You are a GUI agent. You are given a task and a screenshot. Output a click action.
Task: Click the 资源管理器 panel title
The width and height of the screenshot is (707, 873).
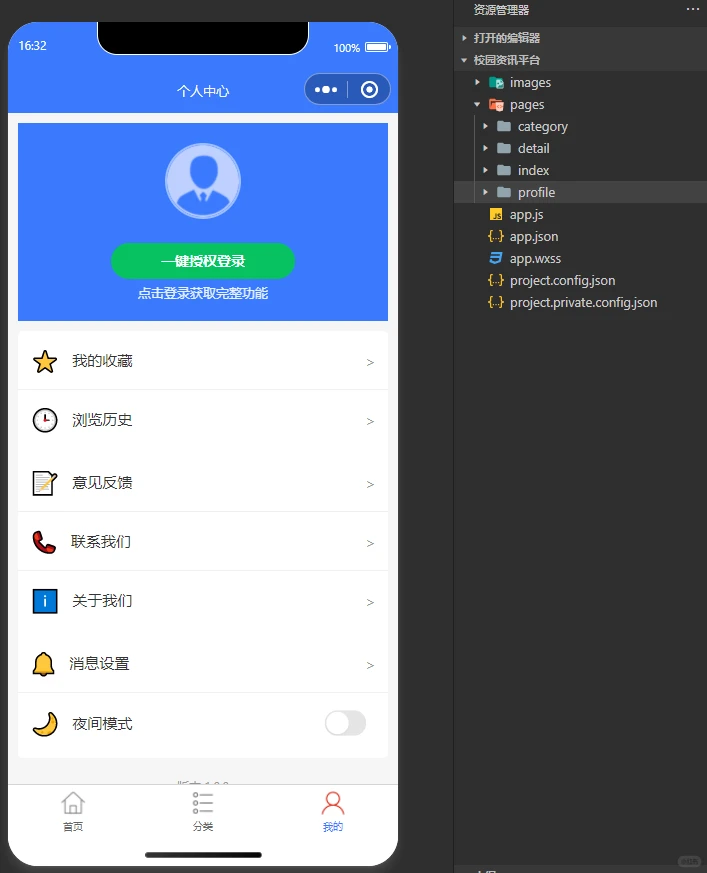coord(501,9)
